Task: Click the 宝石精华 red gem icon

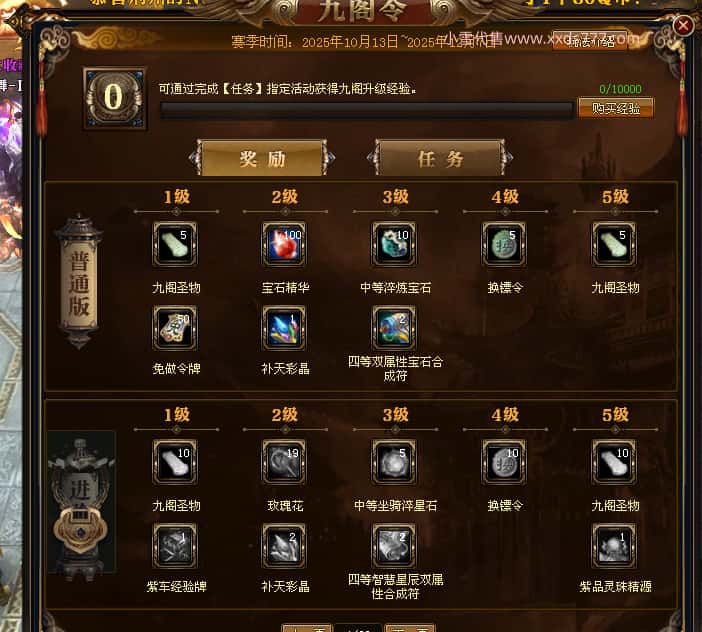Action: [284, 244]
